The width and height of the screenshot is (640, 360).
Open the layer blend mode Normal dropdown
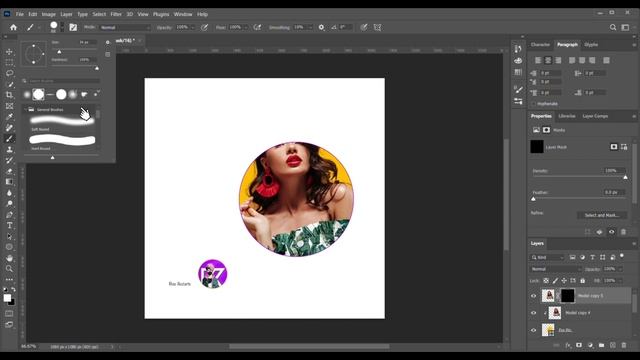tap(556, 269)
